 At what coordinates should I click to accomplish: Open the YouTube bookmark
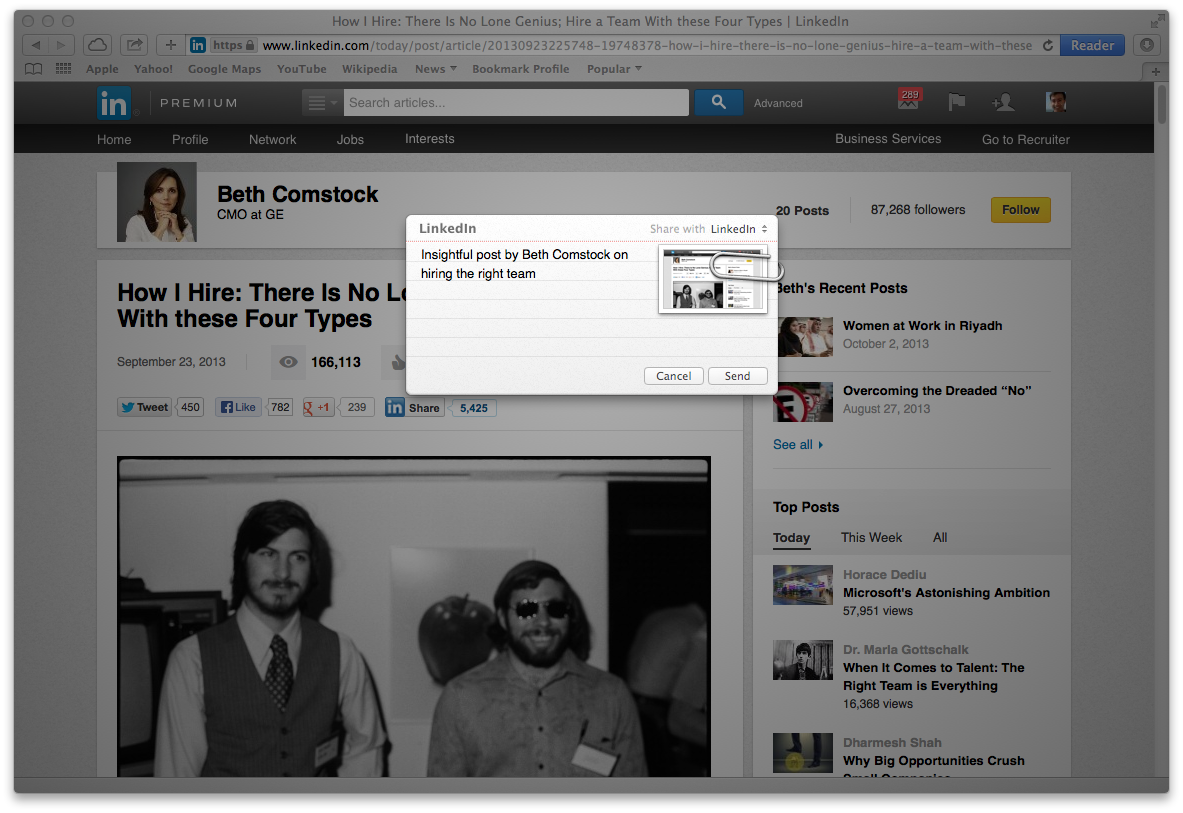(x=302, y=69)
